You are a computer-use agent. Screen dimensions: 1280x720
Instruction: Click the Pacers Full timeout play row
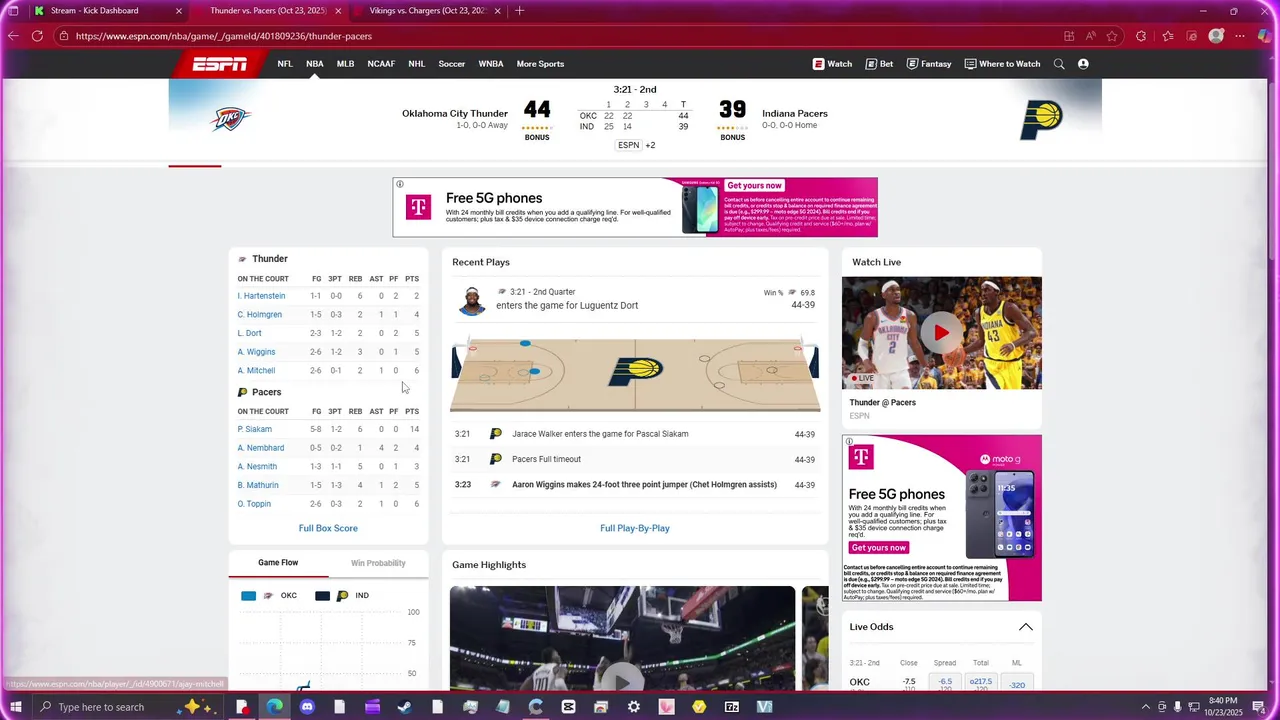(x=634, y=460)
